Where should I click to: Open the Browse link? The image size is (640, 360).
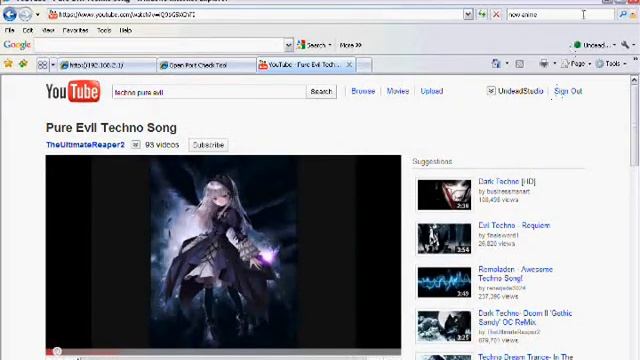(x=363, y=91)
